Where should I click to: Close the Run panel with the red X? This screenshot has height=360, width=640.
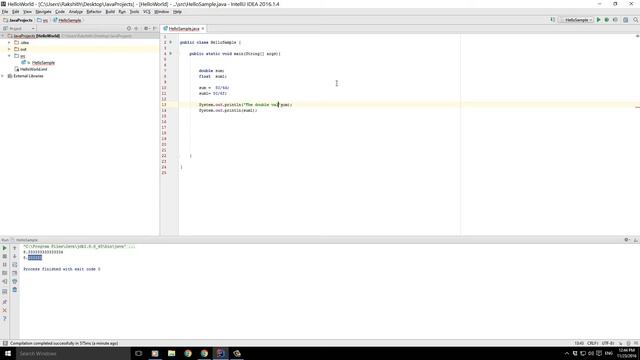(x=4, y=311)
